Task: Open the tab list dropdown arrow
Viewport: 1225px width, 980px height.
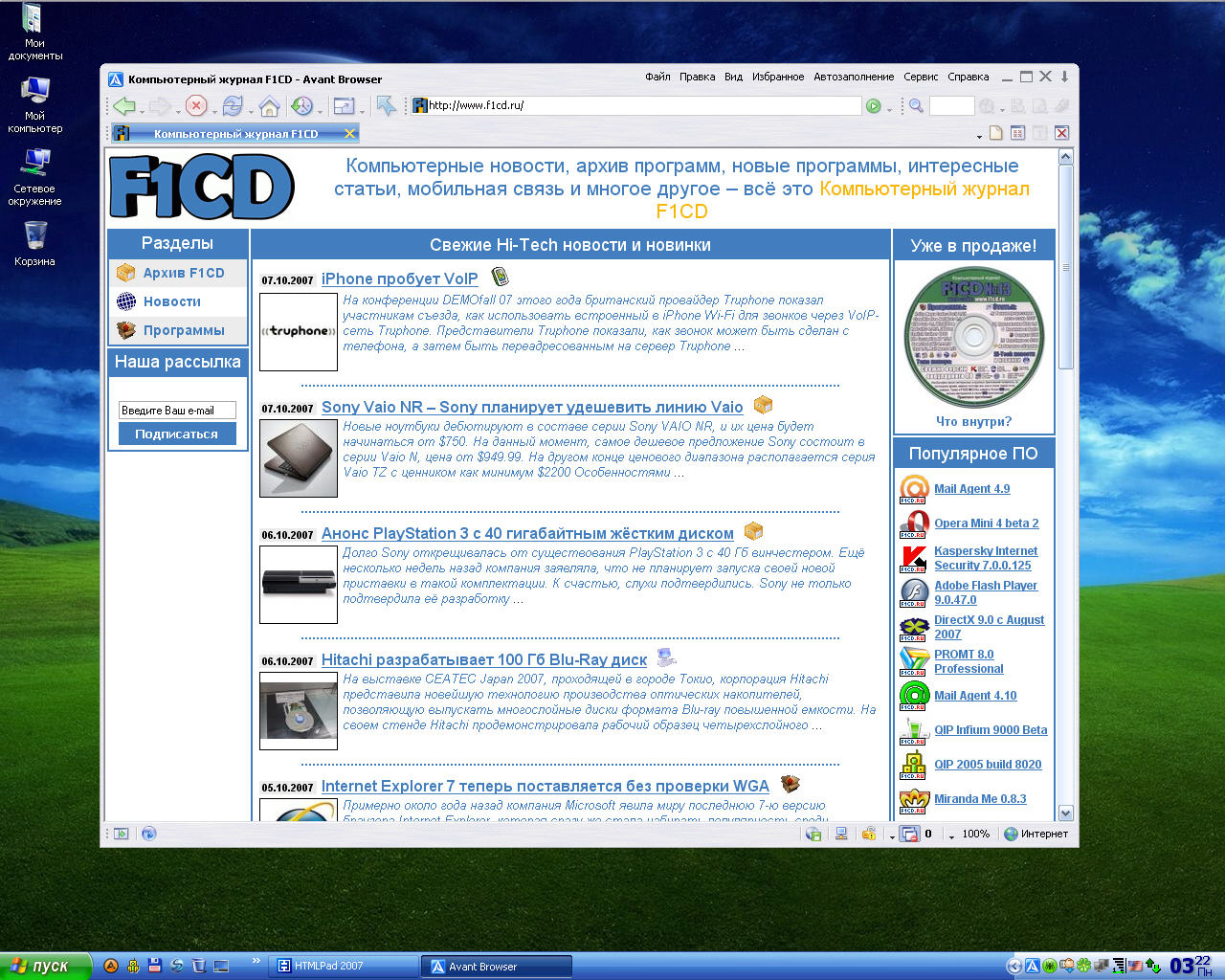Action: click(x=979, y=136)
